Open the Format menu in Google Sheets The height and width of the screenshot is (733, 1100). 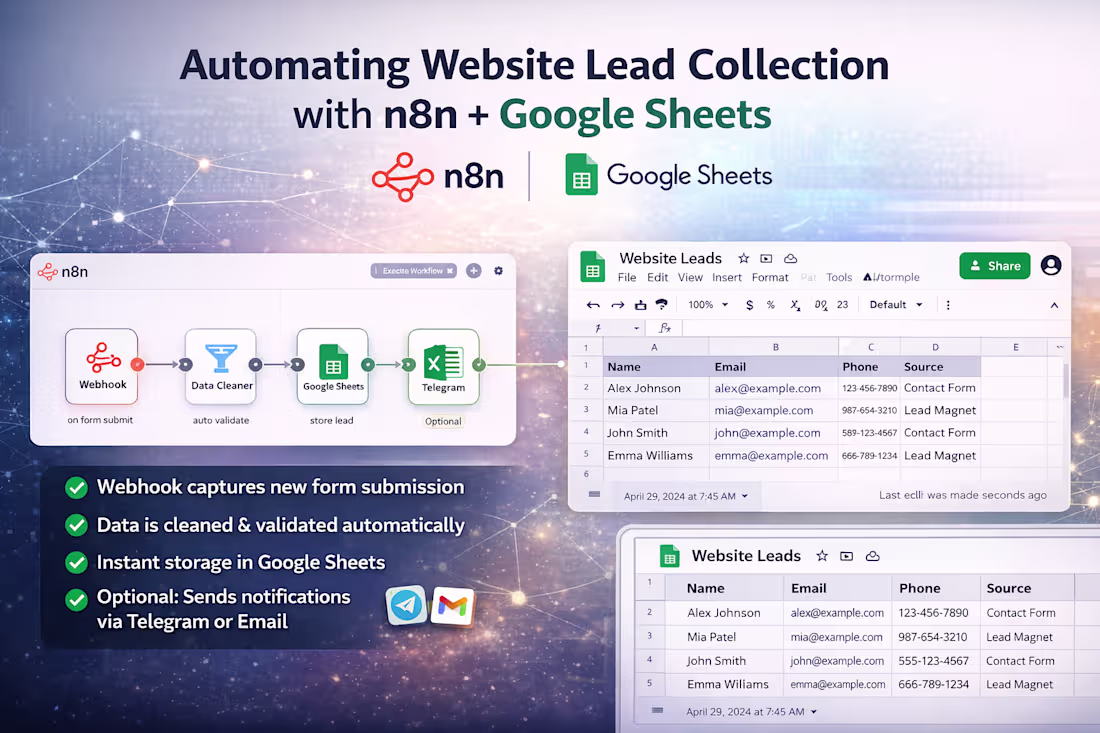point(770,277)
